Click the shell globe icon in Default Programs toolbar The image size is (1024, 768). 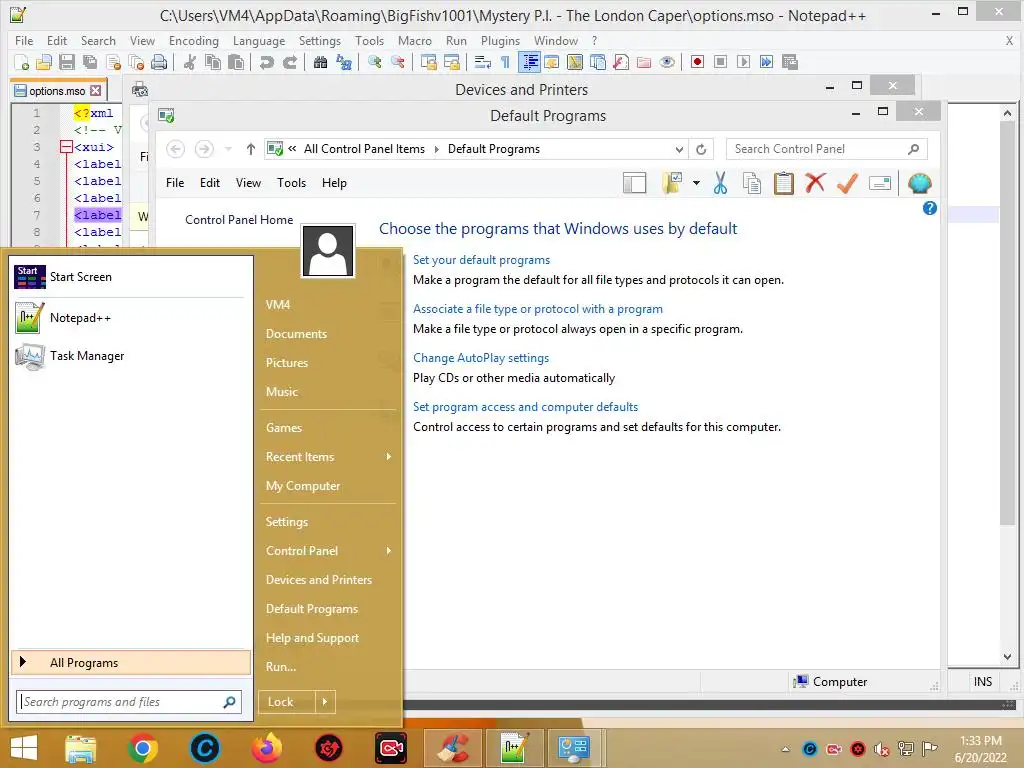[x=920, y=184]
